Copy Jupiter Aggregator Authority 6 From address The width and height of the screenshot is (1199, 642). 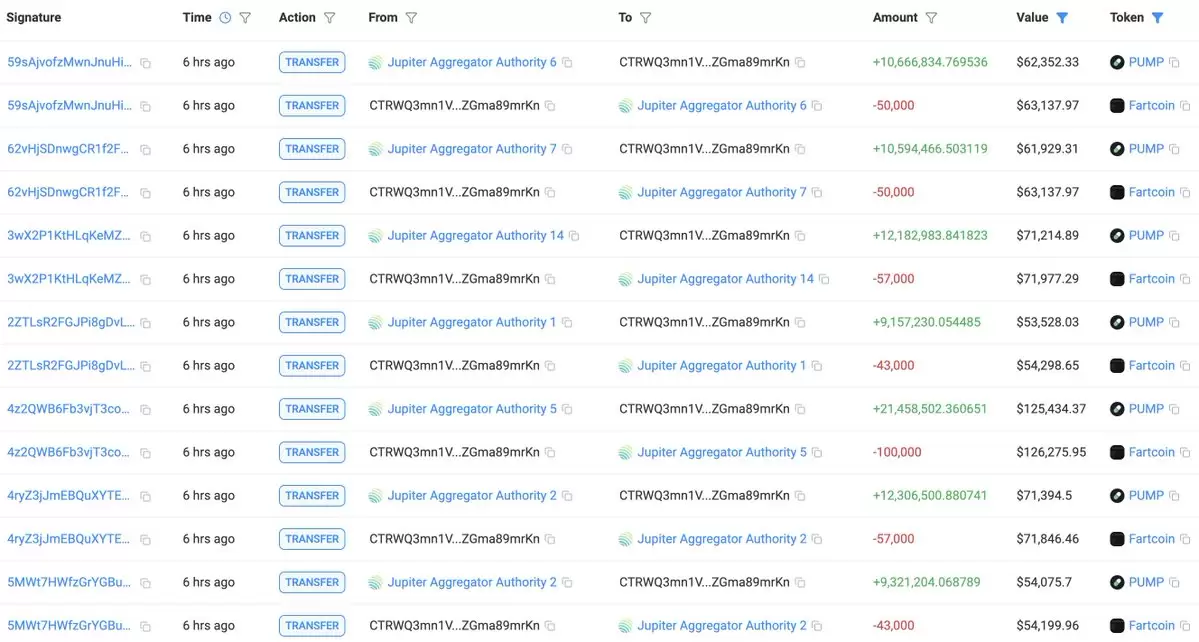click(x=567, y=63)
